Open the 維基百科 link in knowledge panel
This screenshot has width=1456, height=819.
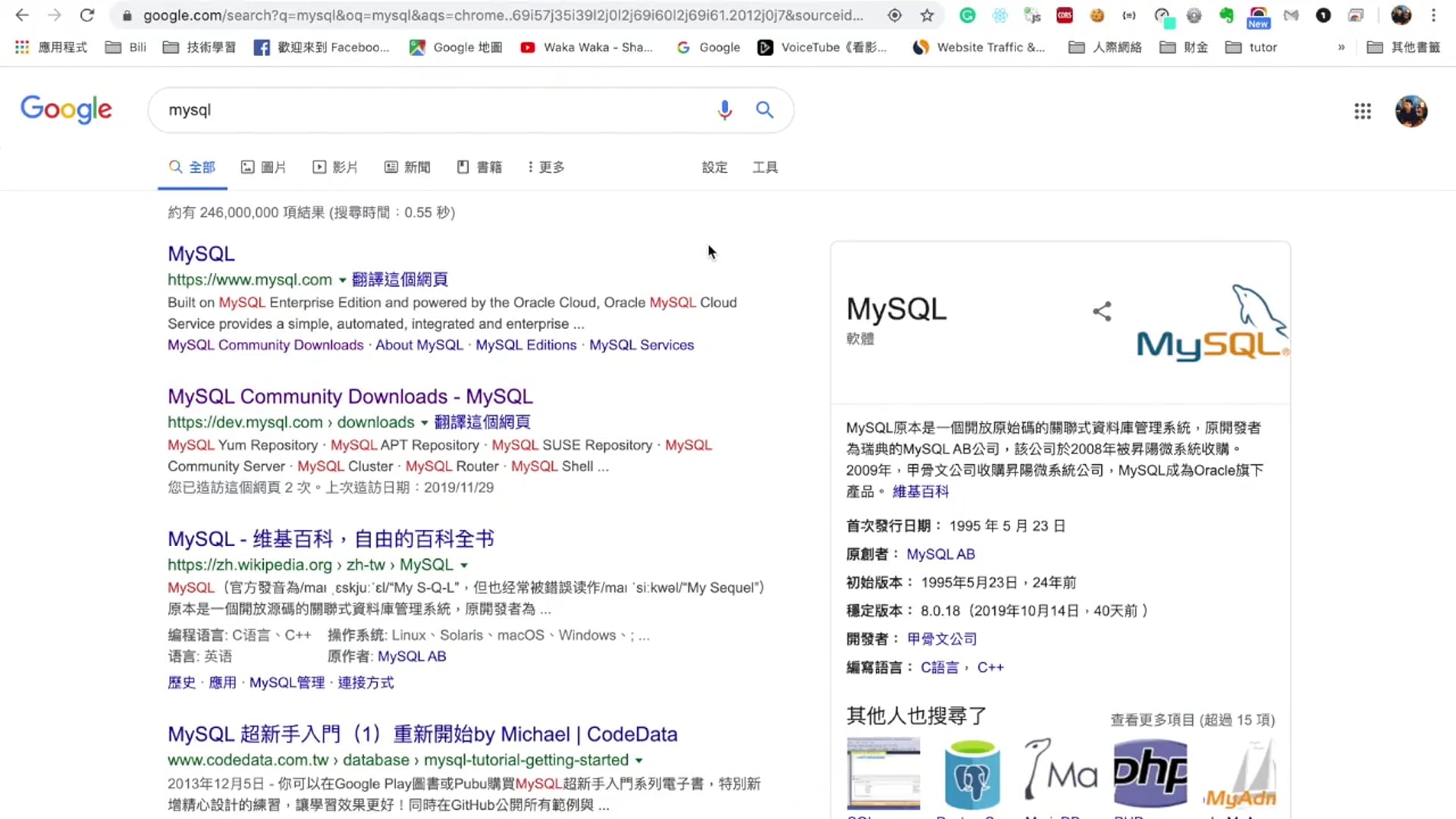point(920,491)
